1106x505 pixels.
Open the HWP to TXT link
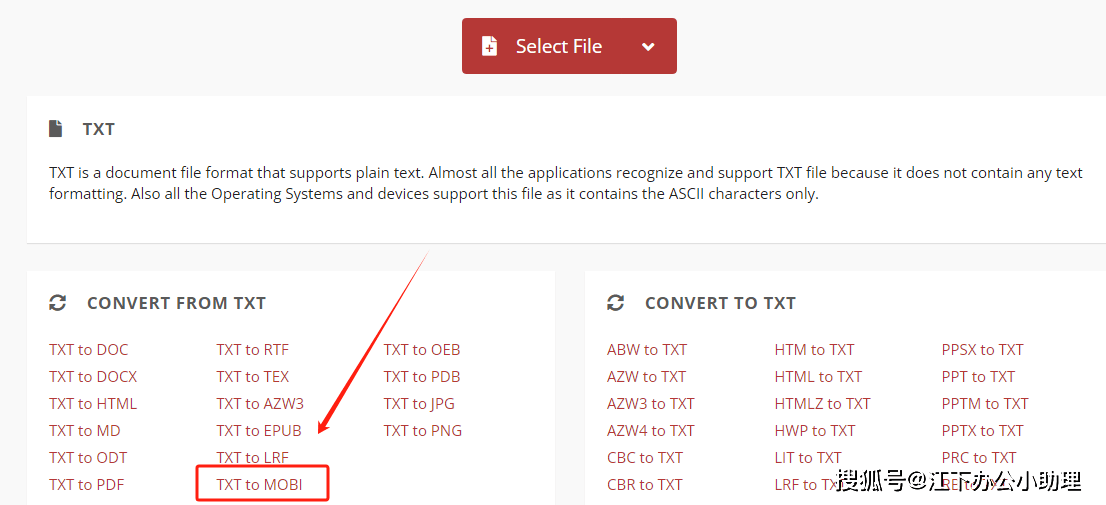[x=815, y=430]
